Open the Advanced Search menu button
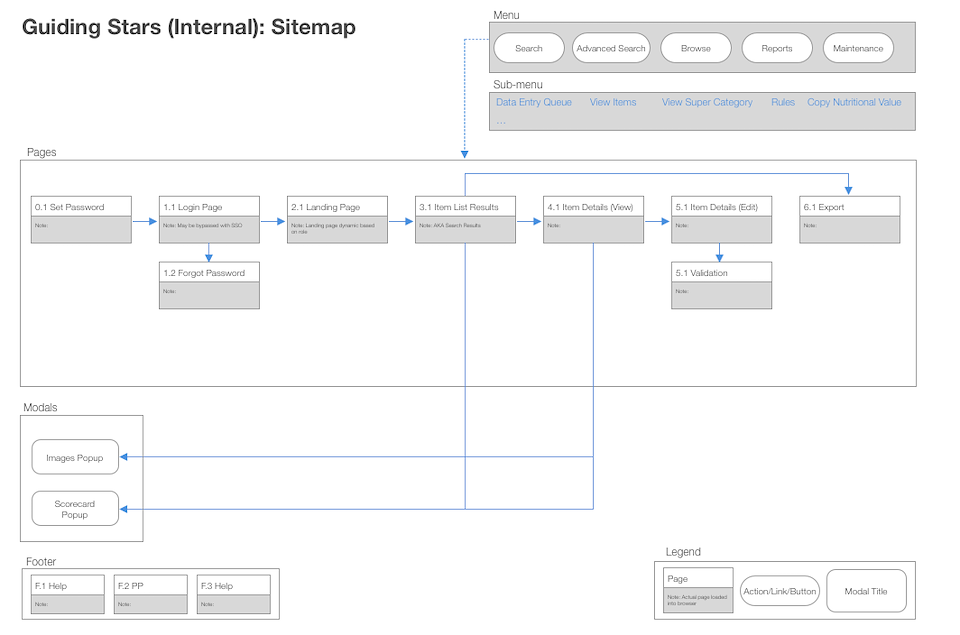 click(610, 48)
